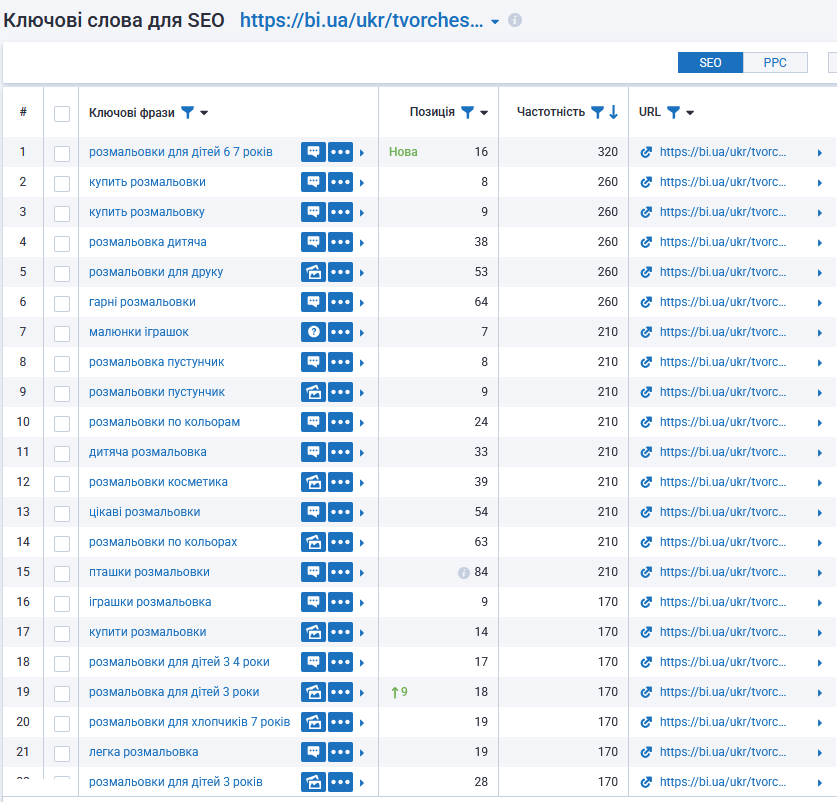
Task: Open external link icon for 'купить розмальовку' URL
Action: point(646,213)
